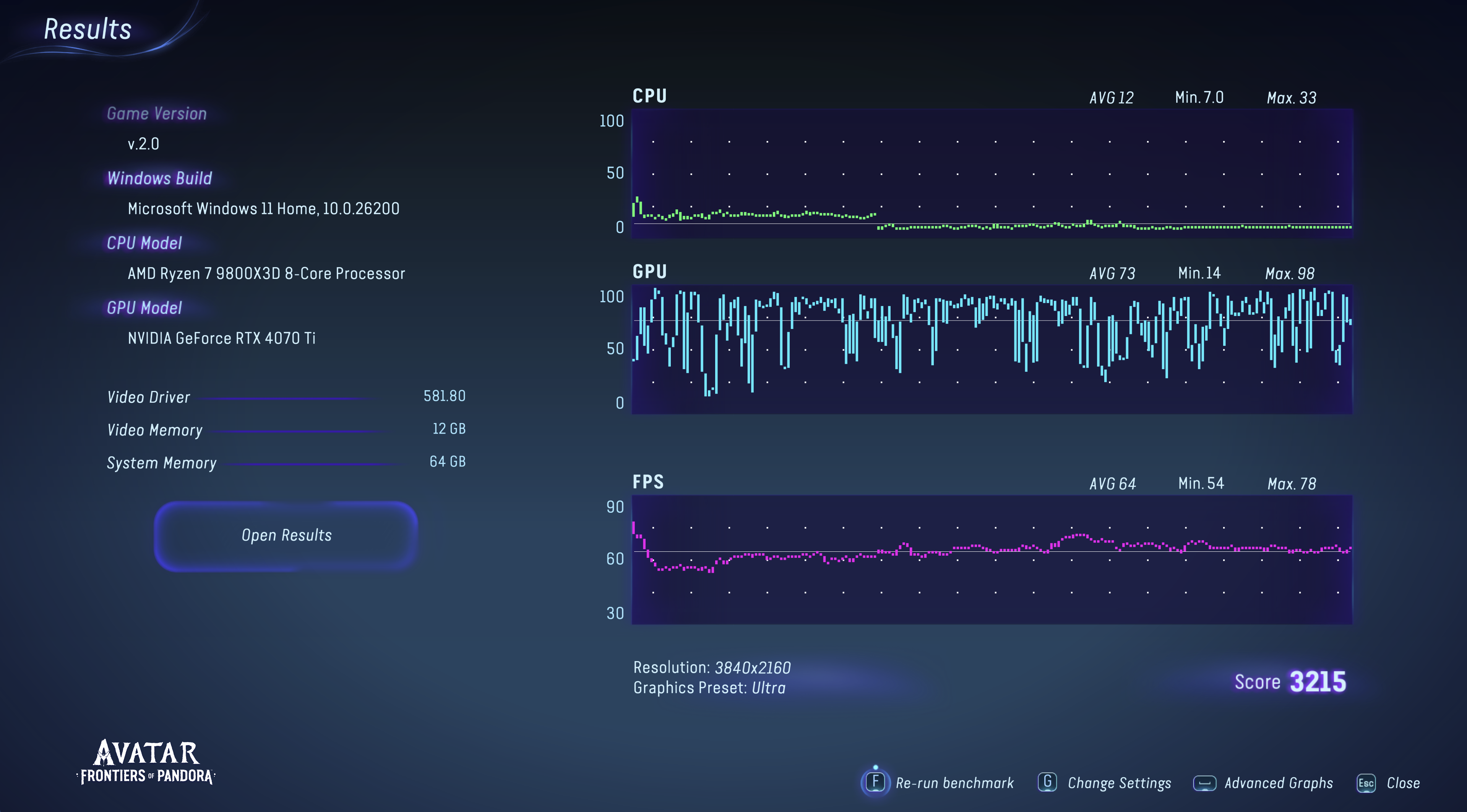
Task: Click the CPU usage graph
Action: click(992, 174)
